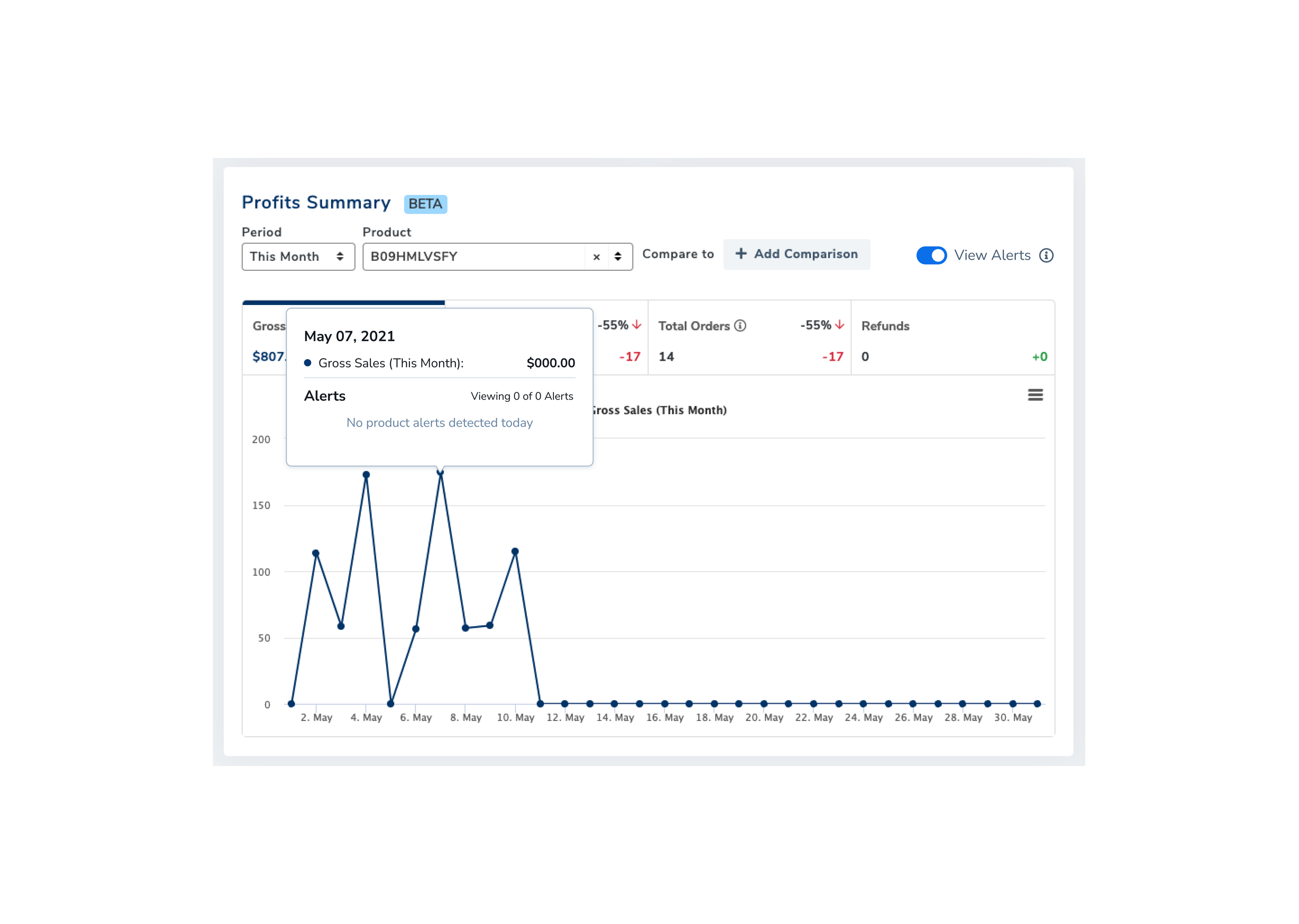The image size is (1299, 924).
Task: Click the red down arrow in Total Orders
Action: [x=840, y=325]
